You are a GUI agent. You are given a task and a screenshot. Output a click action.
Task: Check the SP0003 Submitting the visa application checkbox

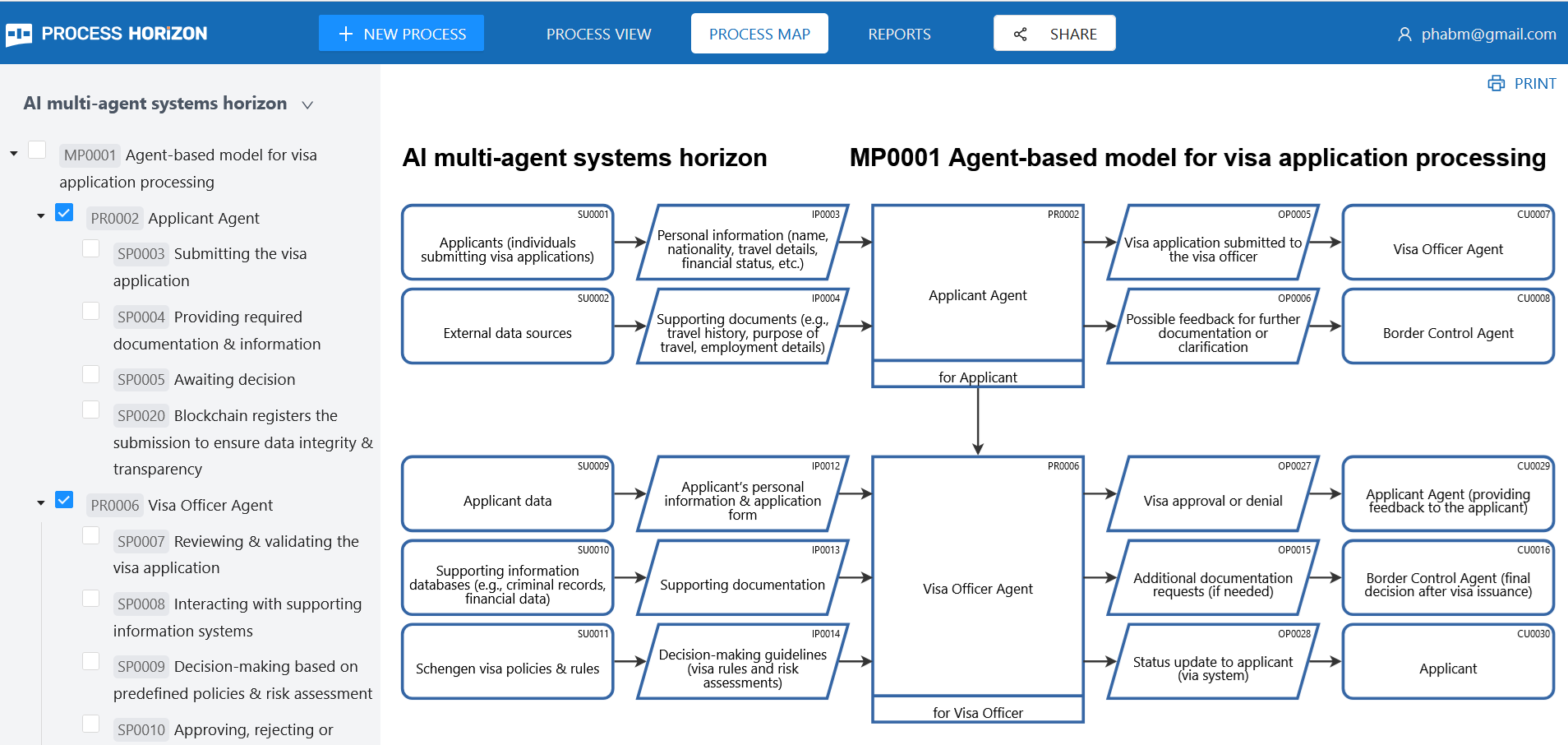coord(90,248)
